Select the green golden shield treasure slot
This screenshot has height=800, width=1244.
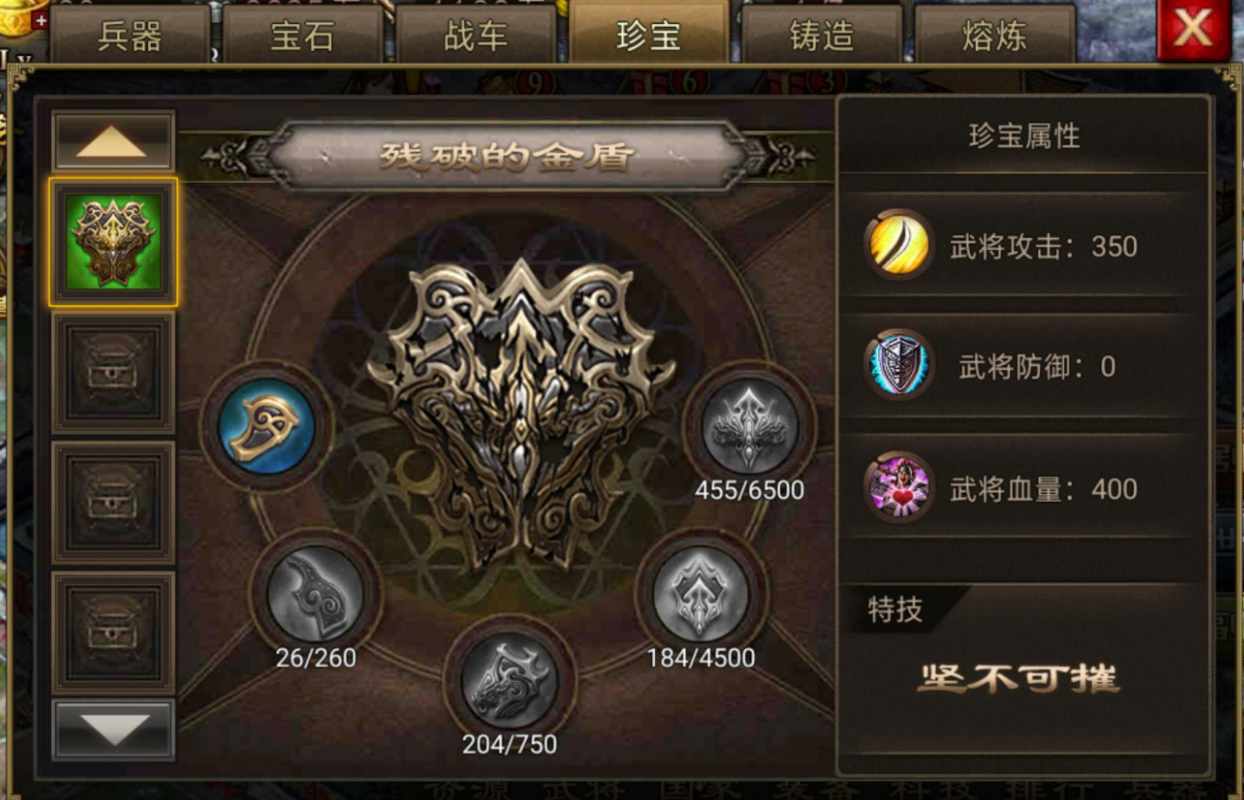pos(113,242)
